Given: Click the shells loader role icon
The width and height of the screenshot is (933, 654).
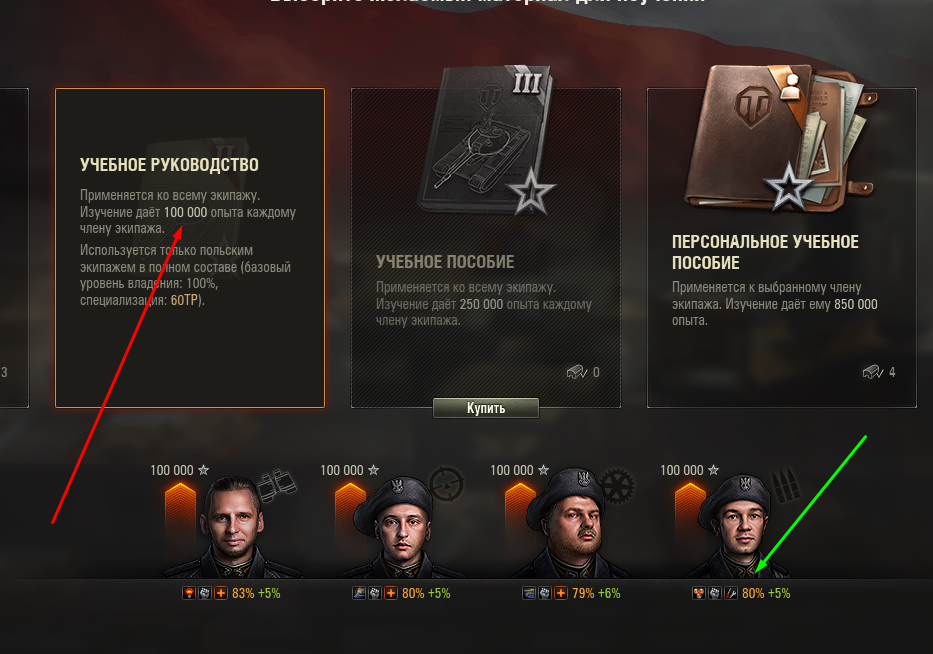Looking at the screenshot, I should click(785, 485).
